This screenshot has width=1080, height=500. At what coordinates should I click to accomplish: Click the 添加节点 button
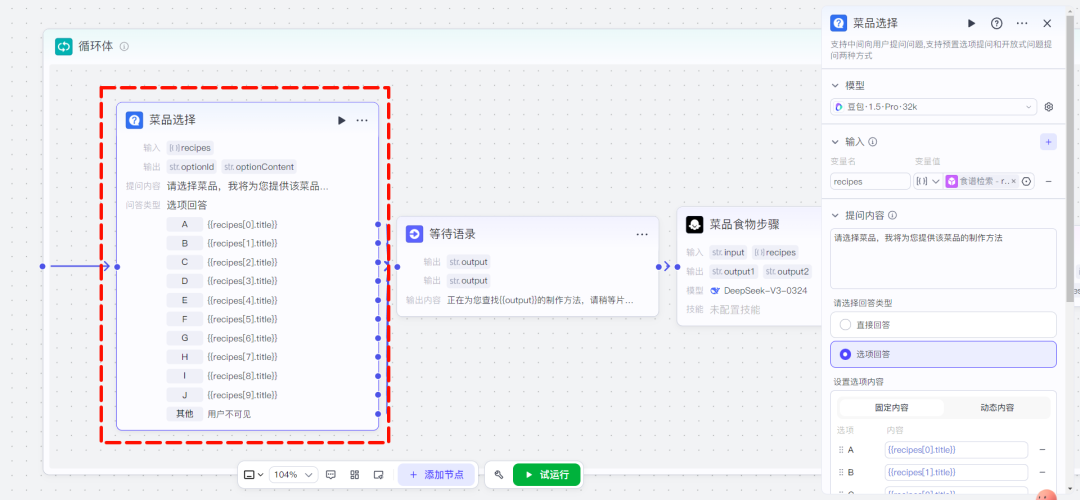click(436, 475)
